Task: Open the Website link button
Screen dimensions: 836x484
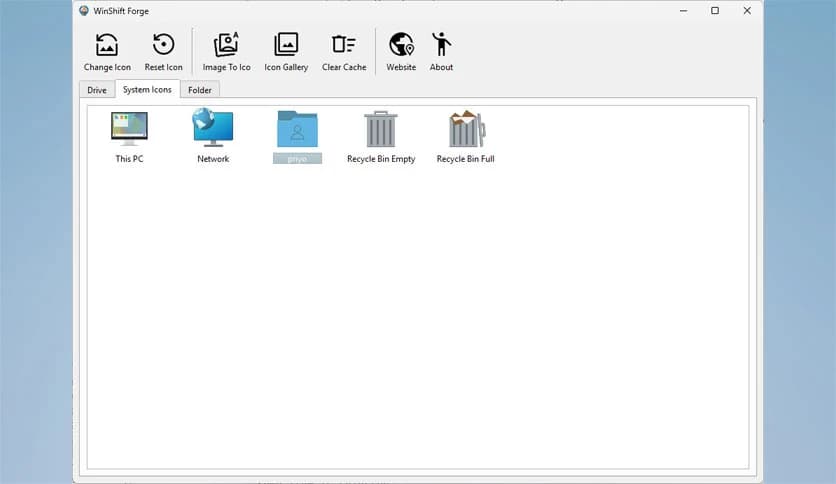Action: (x=401, y=52)
